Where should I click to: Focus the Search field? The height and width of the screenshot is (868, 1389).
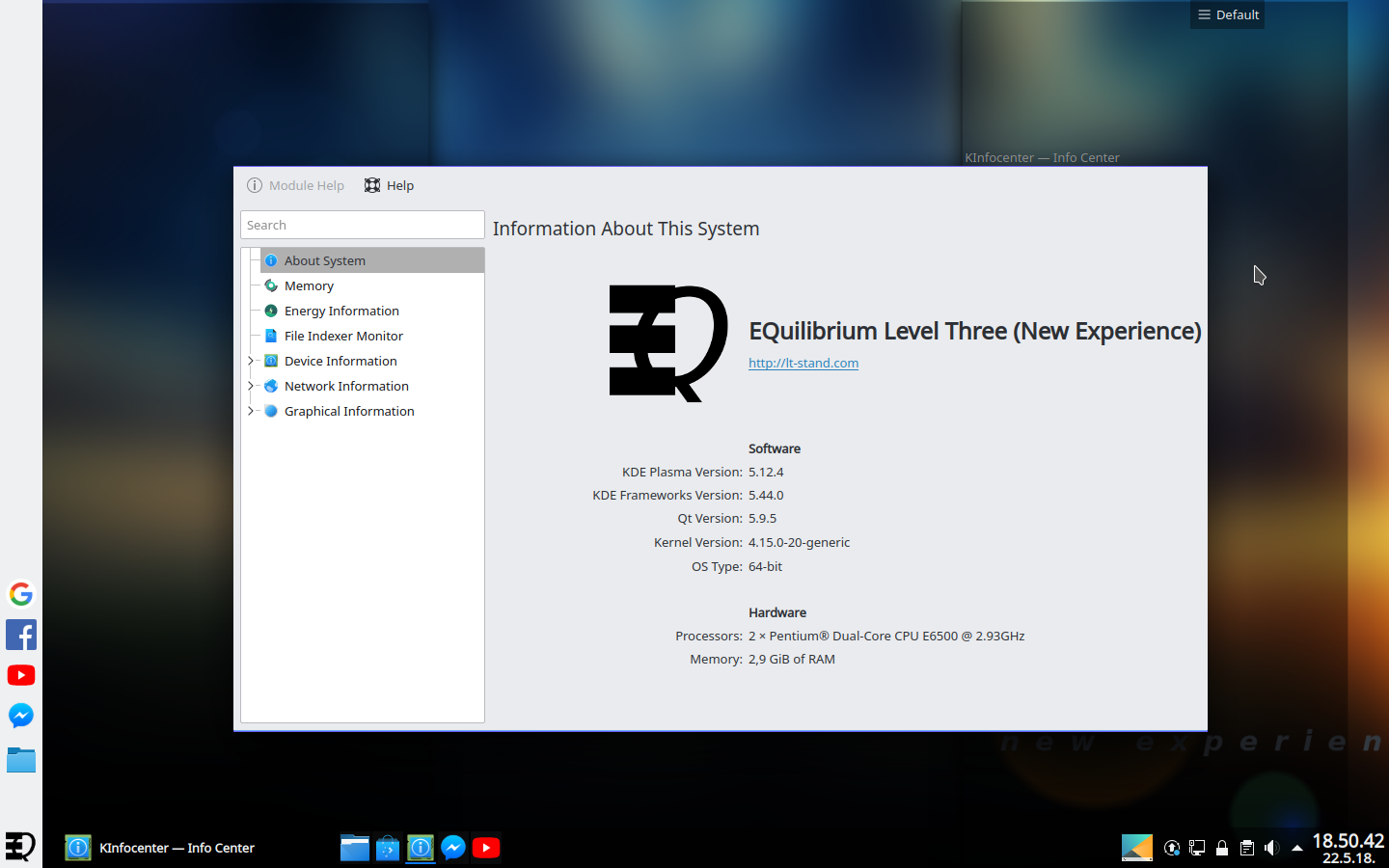point(363,225)
